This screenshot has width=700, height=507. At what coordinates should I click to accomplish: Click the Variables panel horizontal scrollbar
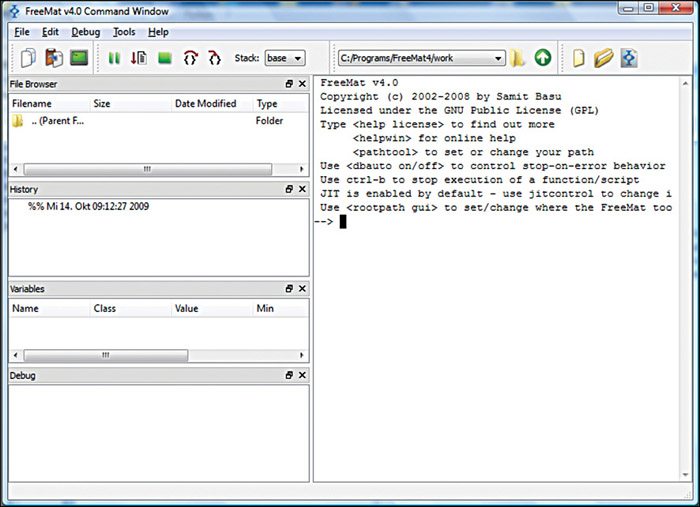tap(105, 355)
